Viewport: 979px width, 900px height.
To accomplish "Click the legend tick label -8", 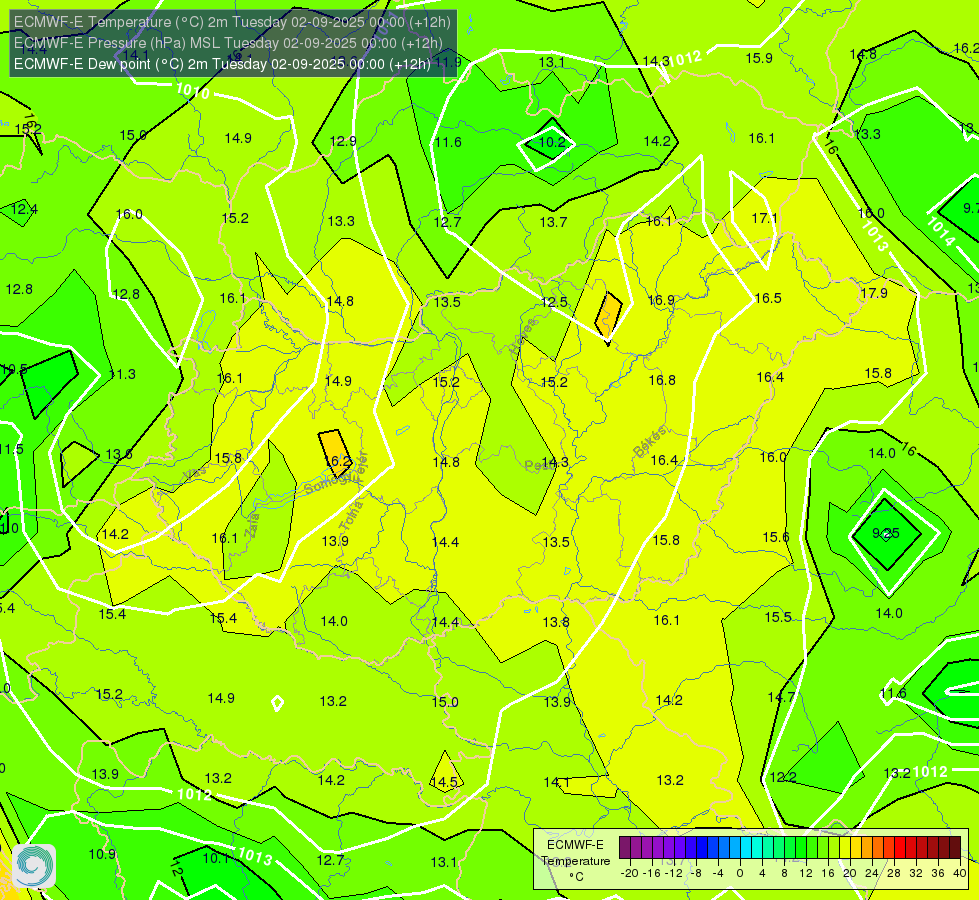I will click(x=696, y=873).
